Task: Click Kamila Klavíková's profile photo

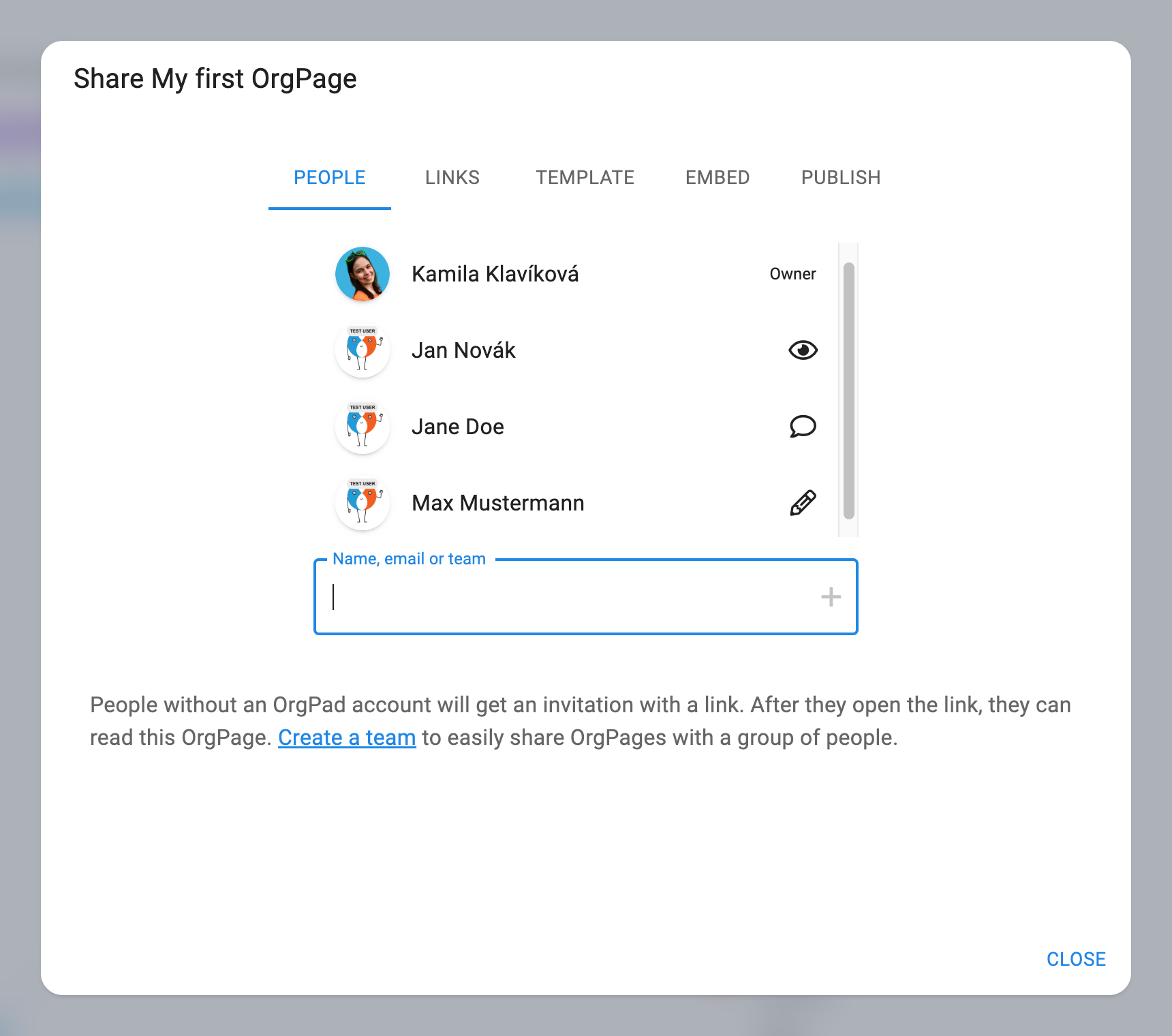Action: point(363,274)
